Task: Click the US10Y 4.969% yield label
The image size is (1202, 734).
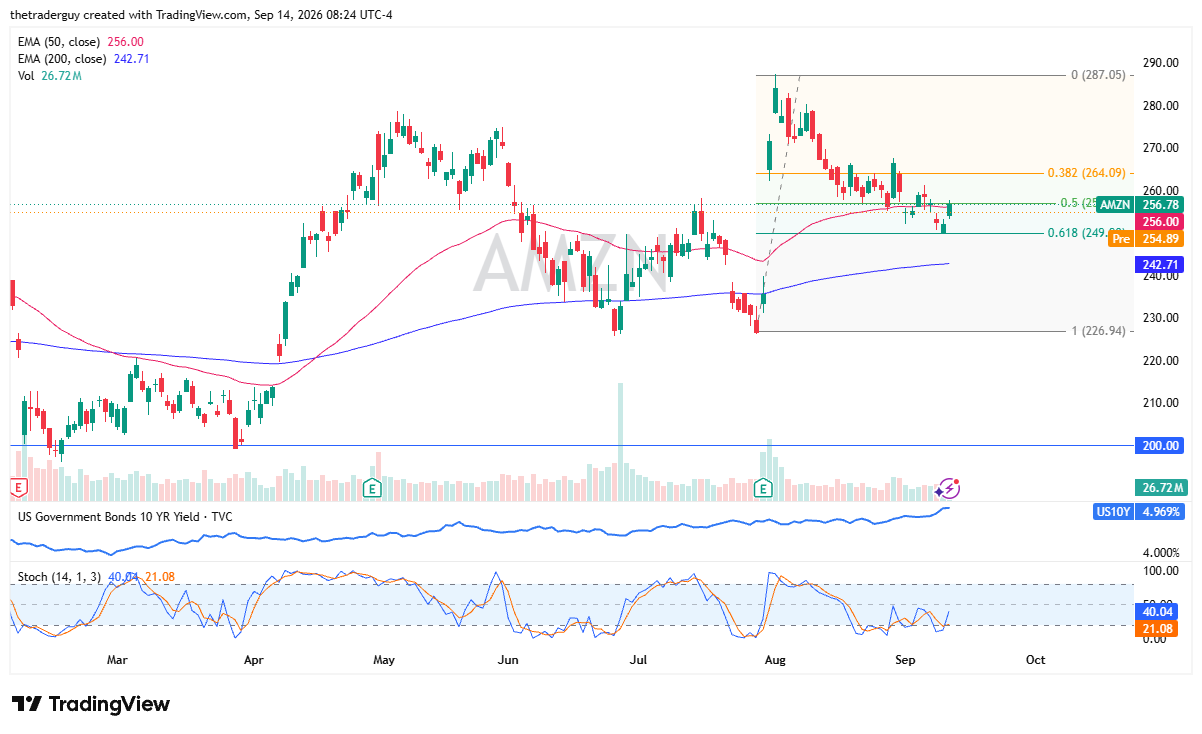Action: (1140, 512)
